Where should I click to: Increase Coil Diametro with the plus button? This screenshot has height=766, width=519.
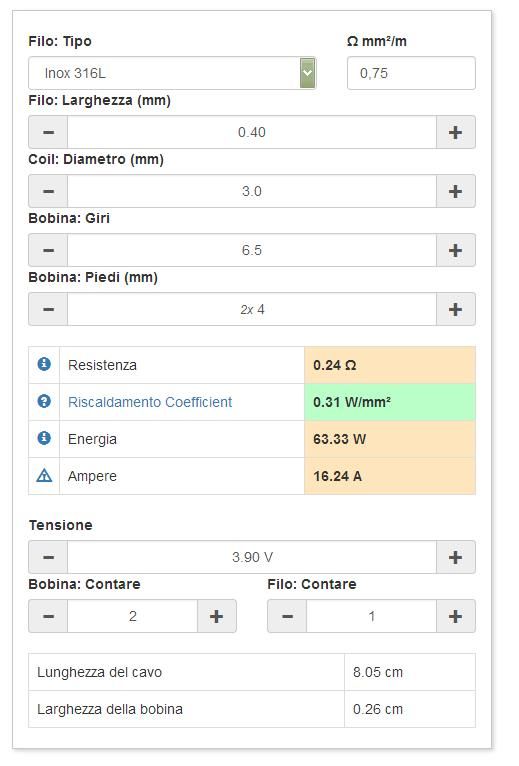[x=455, y=191]
